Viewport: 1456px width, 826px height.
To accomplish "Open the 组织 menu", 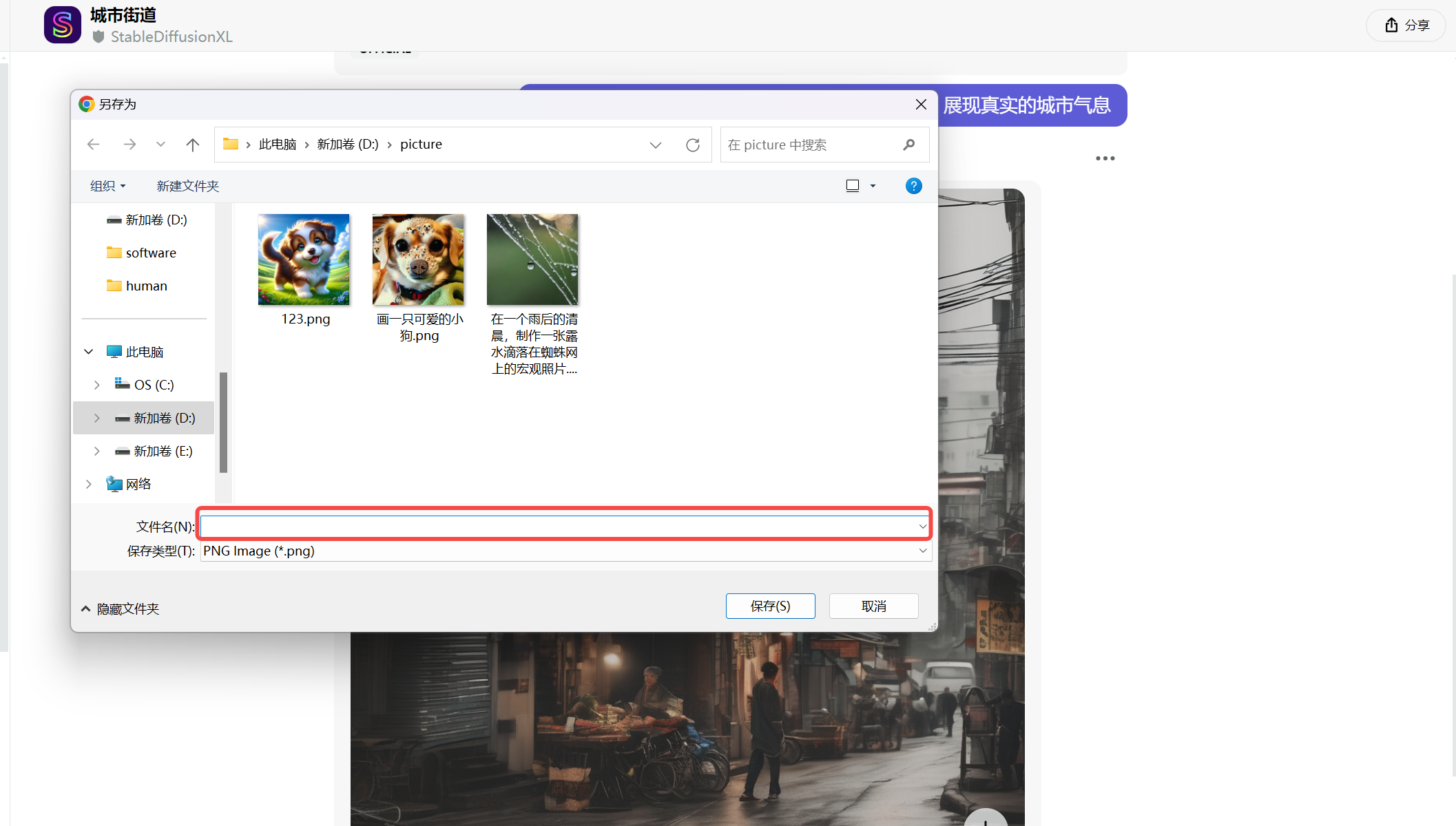I will click(107, 186).
